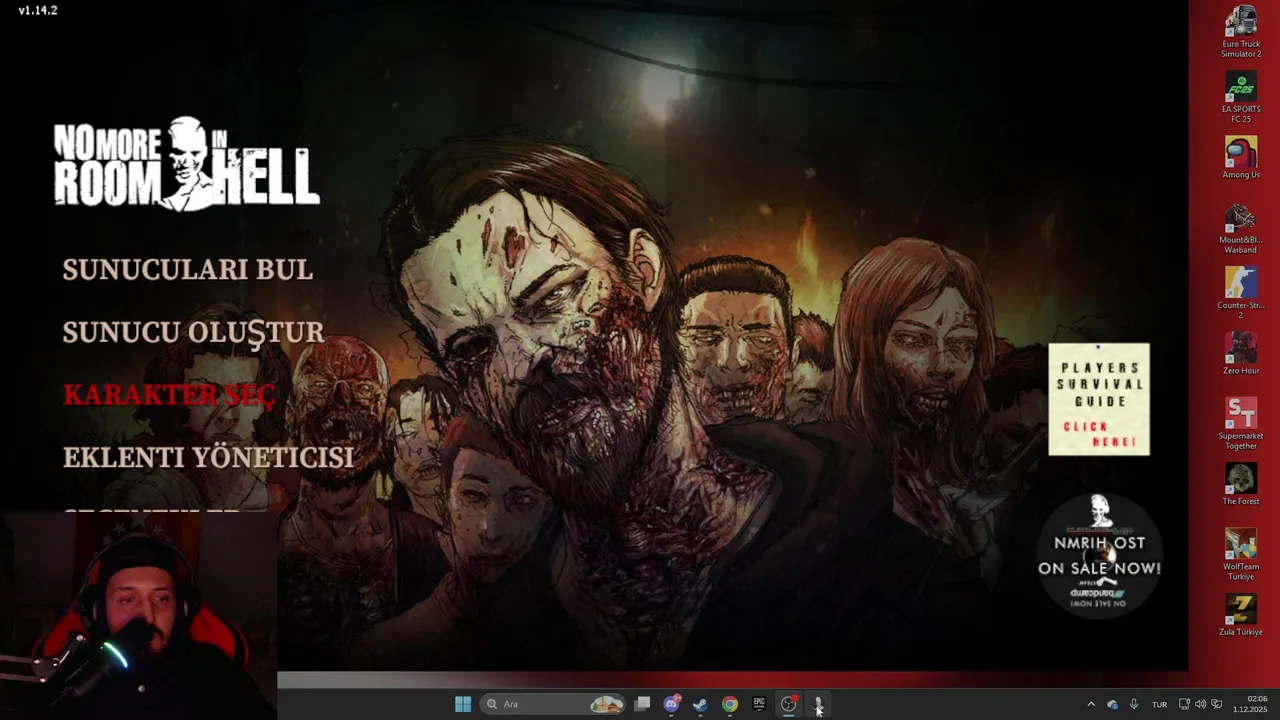
Task: Click the taskbar search box Ara
Action: [553, 704]
